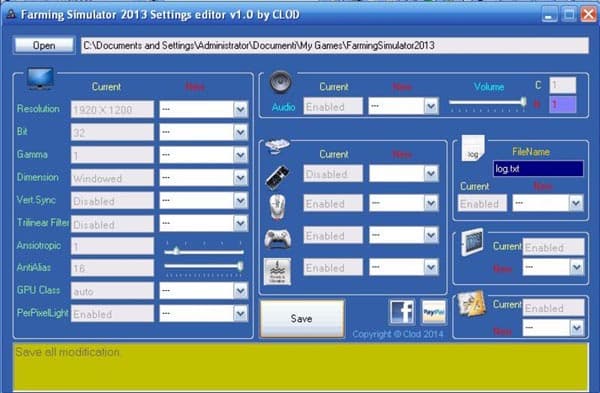Click the force feedback joystick icon
The width and height of the screenshot is (600, 393).
277,271
